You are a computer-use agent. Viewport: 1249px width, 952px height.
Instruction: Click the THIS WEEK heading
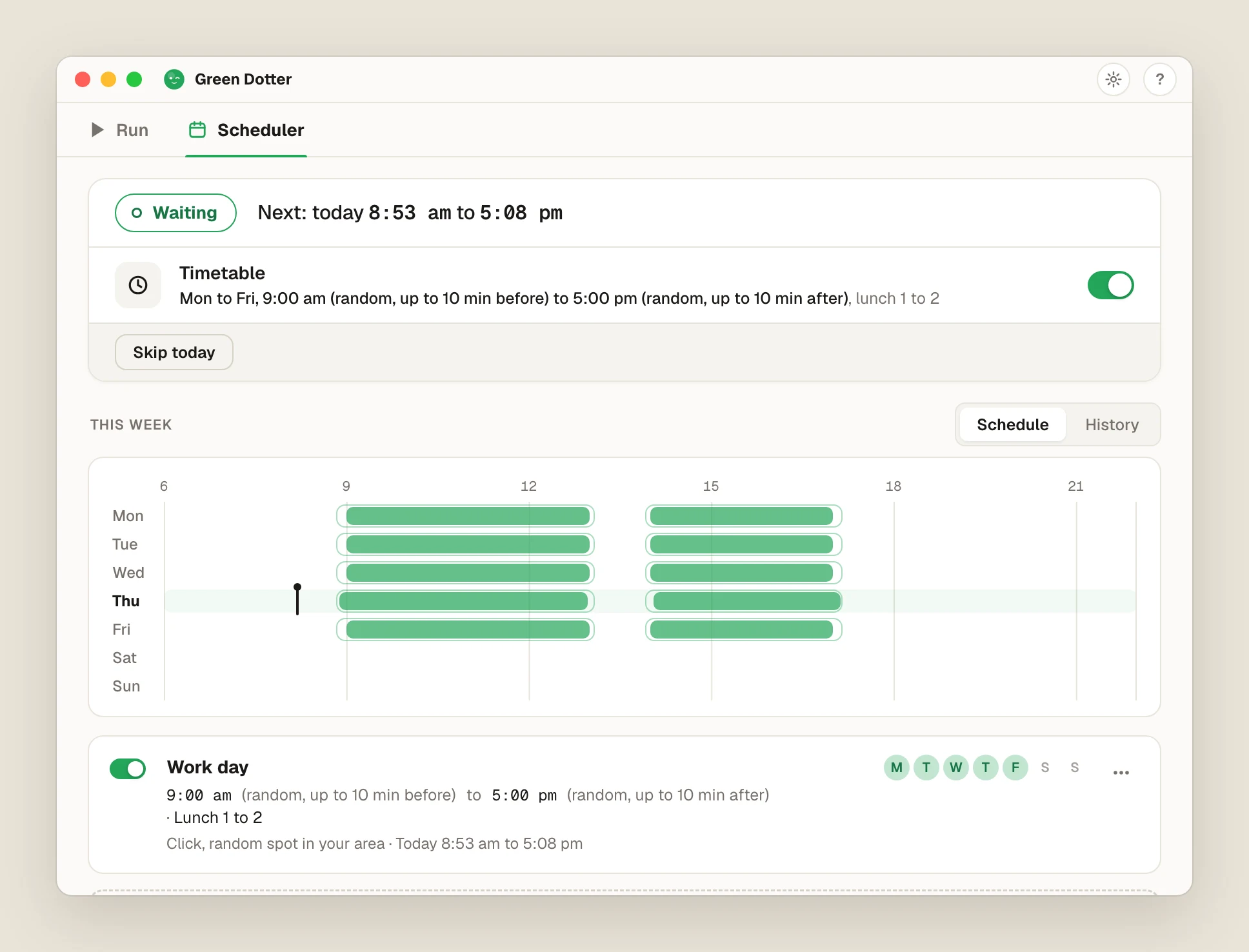pos(131,425)
